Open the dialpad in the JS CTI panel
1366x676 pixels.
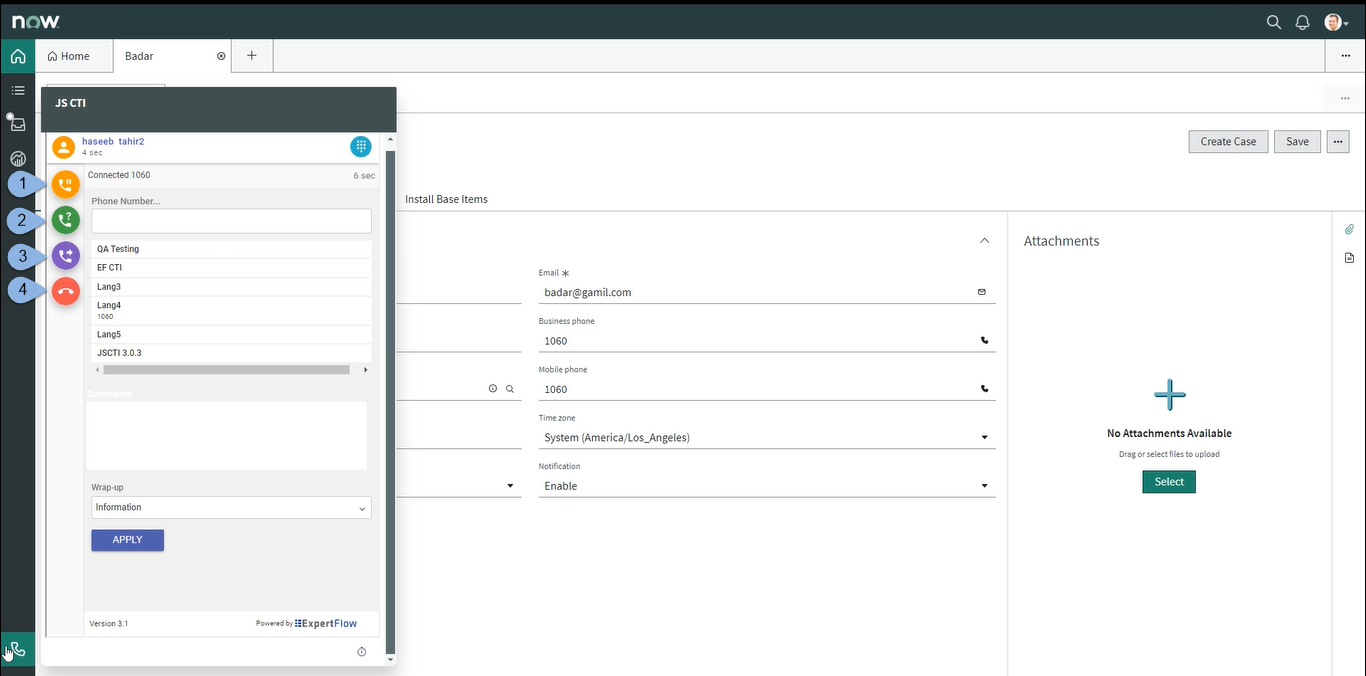coord(360,146)
